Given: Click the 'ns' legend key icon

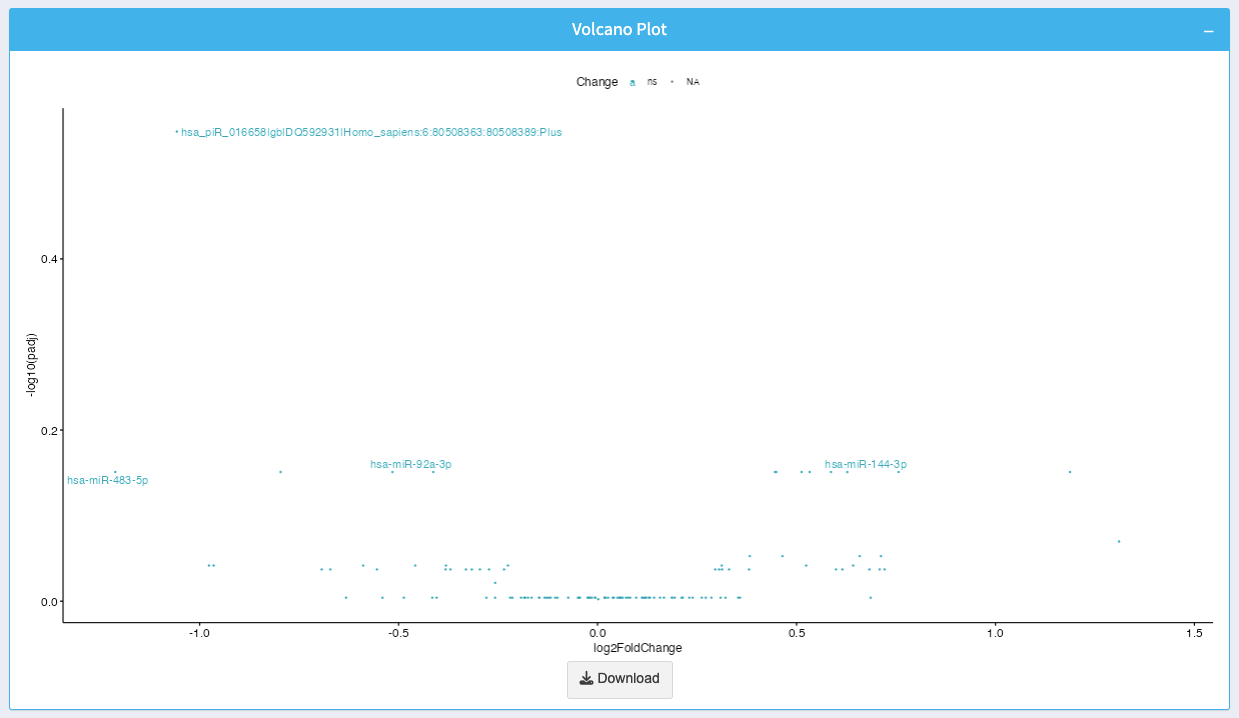Looking at the screenshot, I should click(x=633, y=82).
